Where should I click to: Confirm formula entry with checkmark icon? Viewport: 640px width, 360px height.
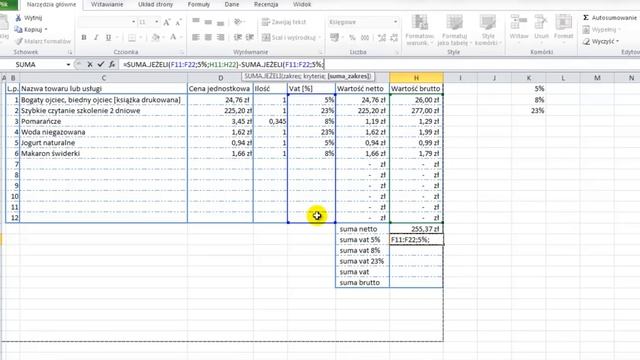[101, 64]
